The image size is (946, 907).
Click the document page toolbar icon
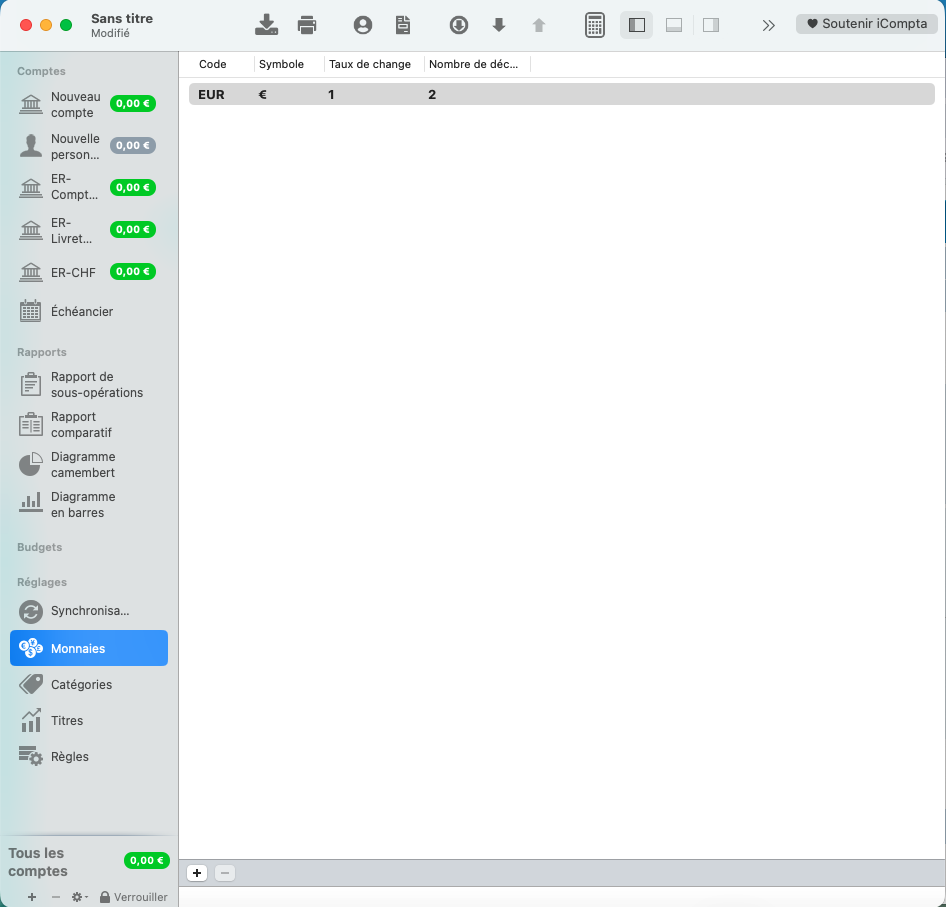coord(403,25)
